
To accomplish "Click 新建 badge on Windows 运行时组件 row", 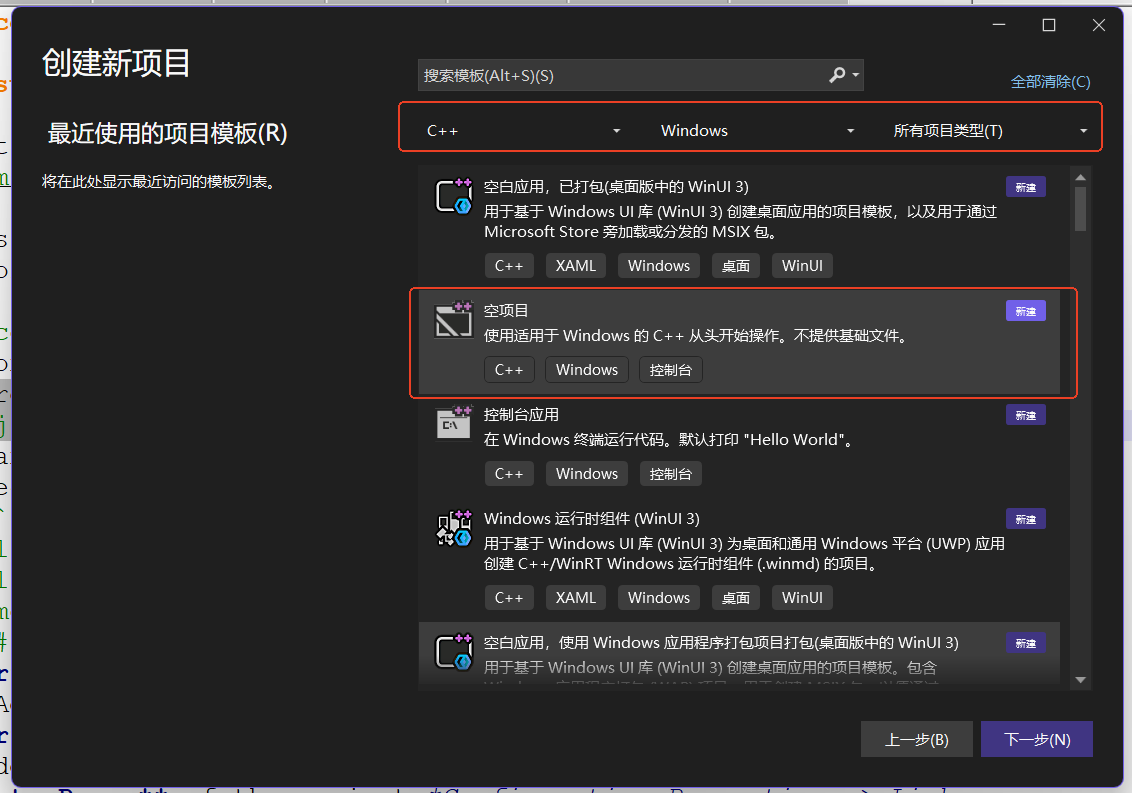I will click(x=1025, y=519).
